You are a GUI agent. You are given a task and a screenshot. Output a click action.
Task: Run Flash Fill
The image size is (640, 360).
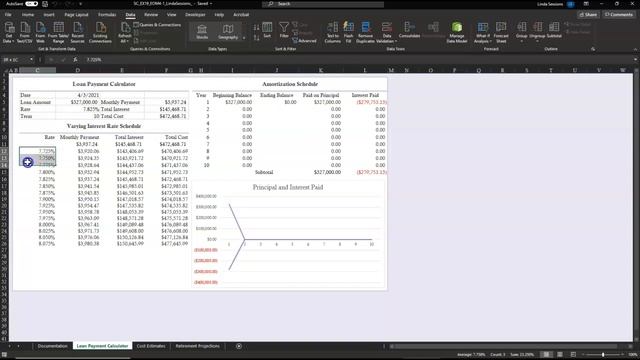(348, 33)
